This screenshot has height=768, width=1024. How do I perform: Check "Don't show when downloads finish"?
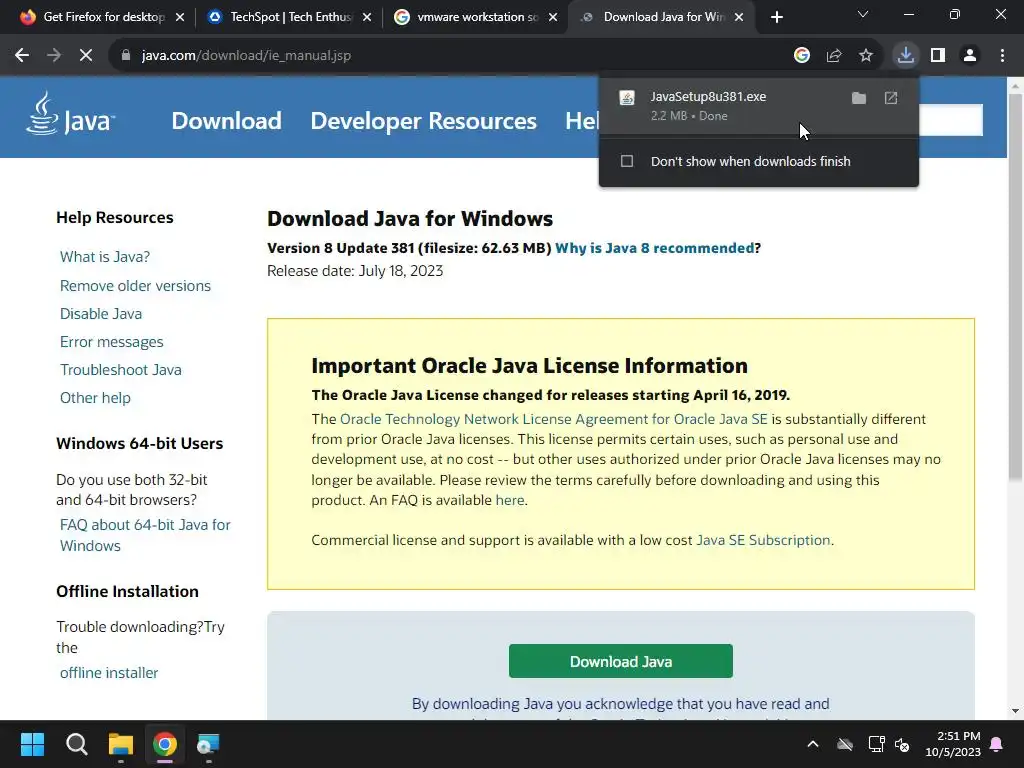[x=627, y=161]
